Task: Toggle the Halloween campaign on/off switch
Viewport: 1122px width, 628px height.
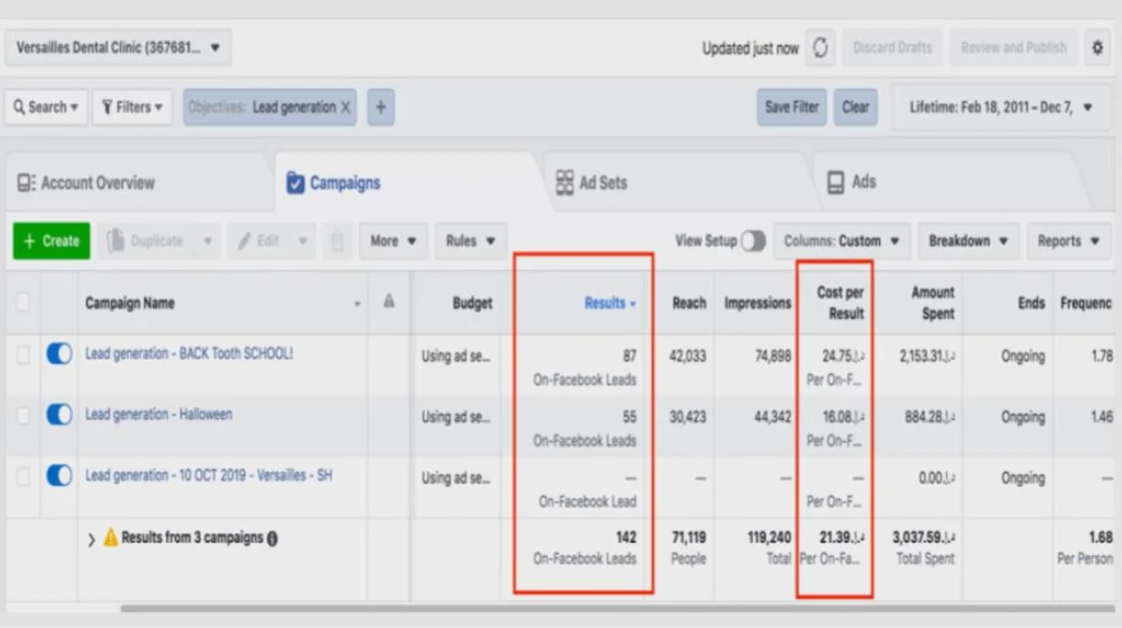Action: click(x=59, y=415)
